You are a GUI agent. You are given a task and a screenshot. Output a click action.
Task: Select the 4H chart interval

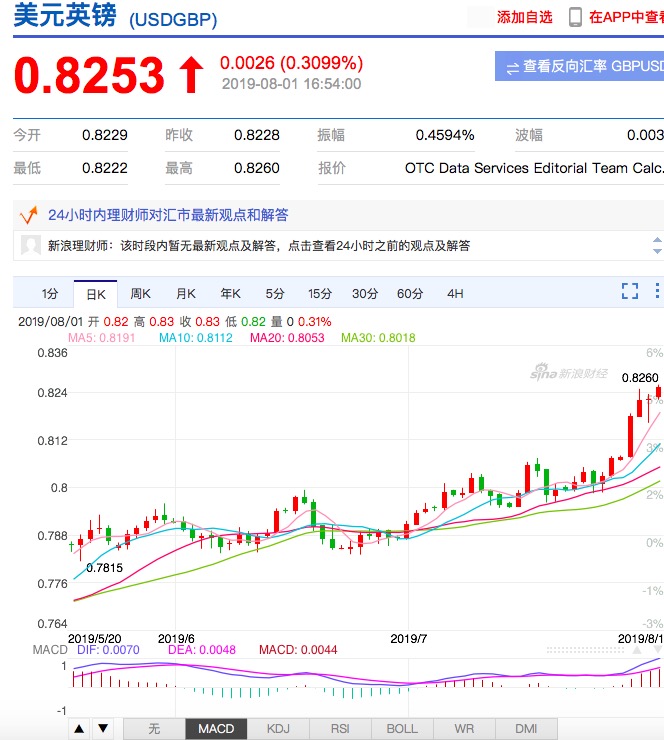[455, 294]
